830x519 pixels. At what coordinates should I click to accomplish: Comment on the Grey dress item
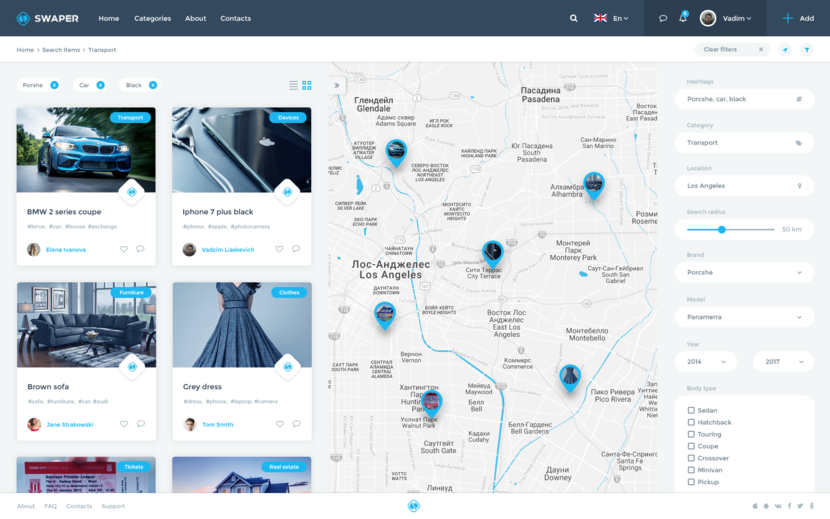[x=296, y=424]
